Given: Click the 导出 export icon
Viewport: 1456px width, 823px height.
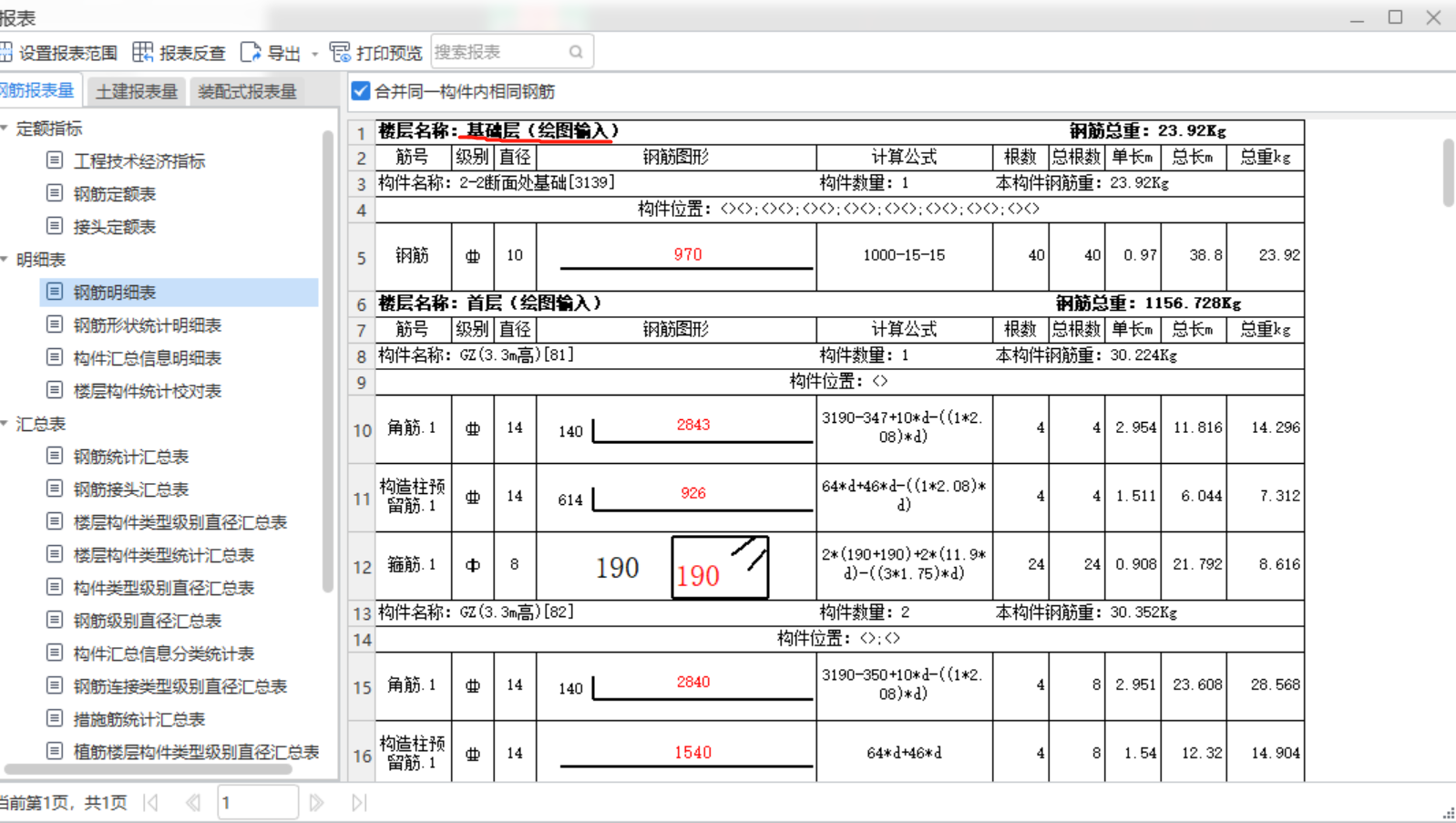Looking at the screenshot, I should coord(251,52).
